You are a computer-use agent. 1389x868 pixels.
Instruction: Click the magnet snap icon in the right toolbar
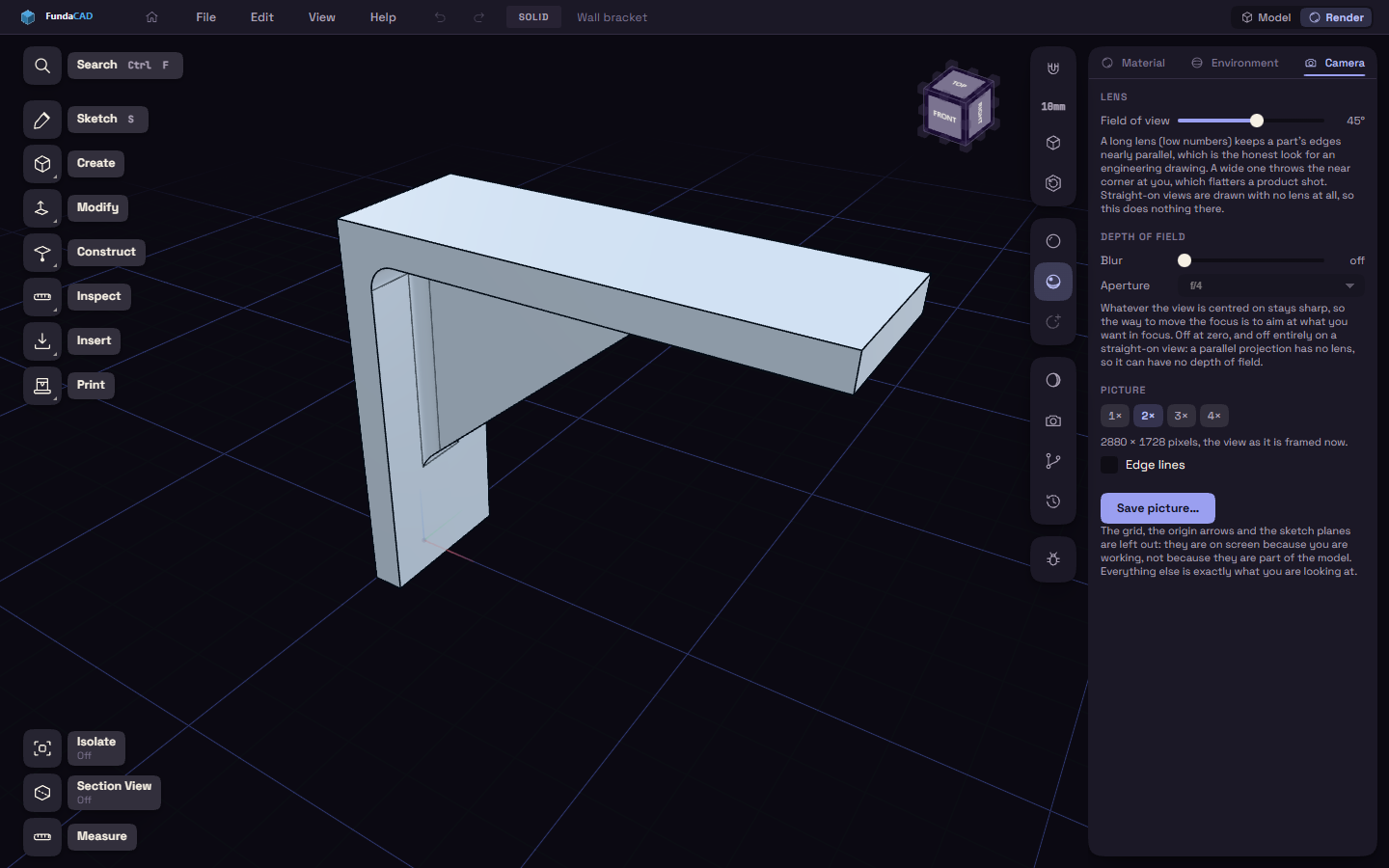1053,68
